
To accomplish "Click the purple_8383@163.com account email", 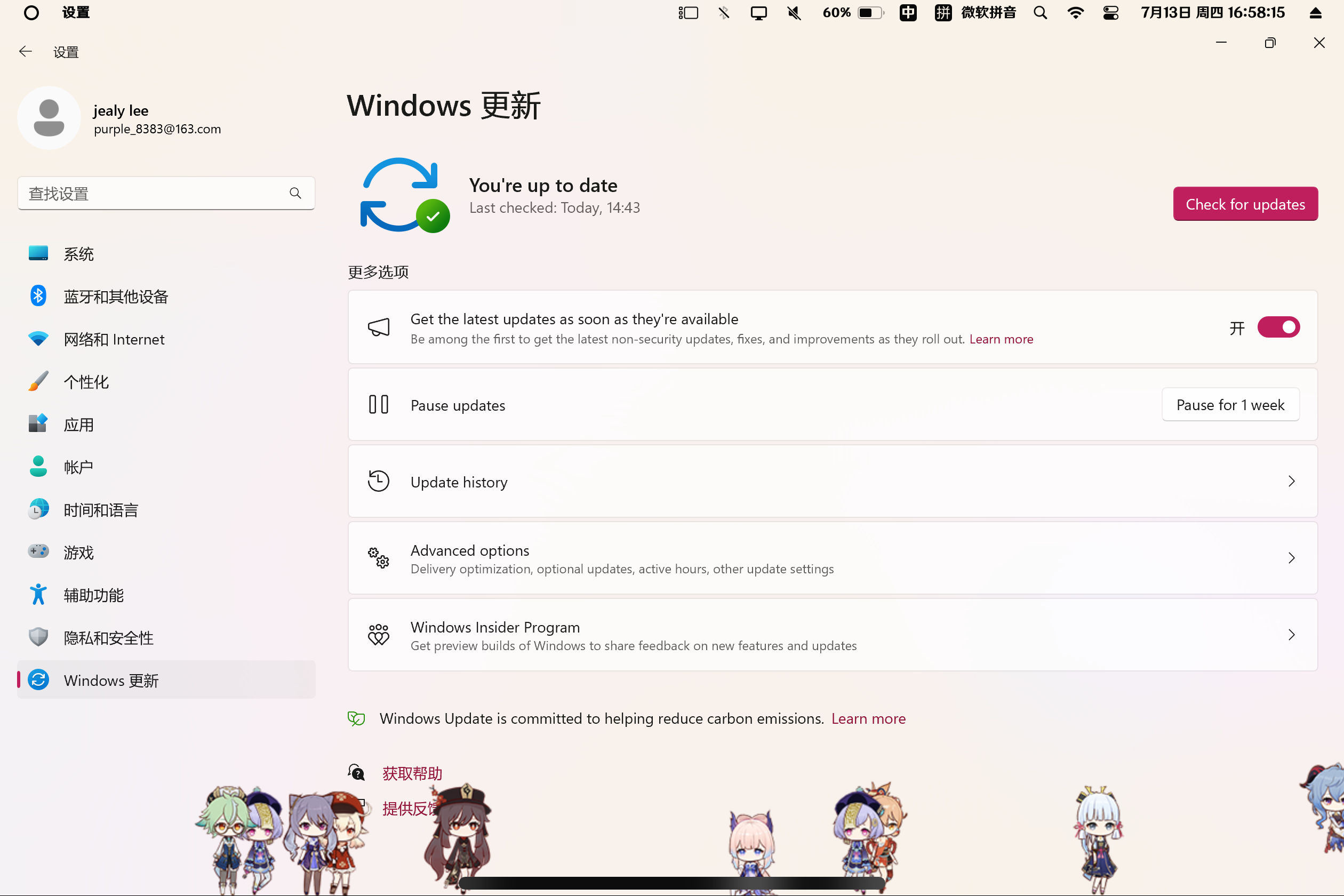I will click(x=157, y=129).
